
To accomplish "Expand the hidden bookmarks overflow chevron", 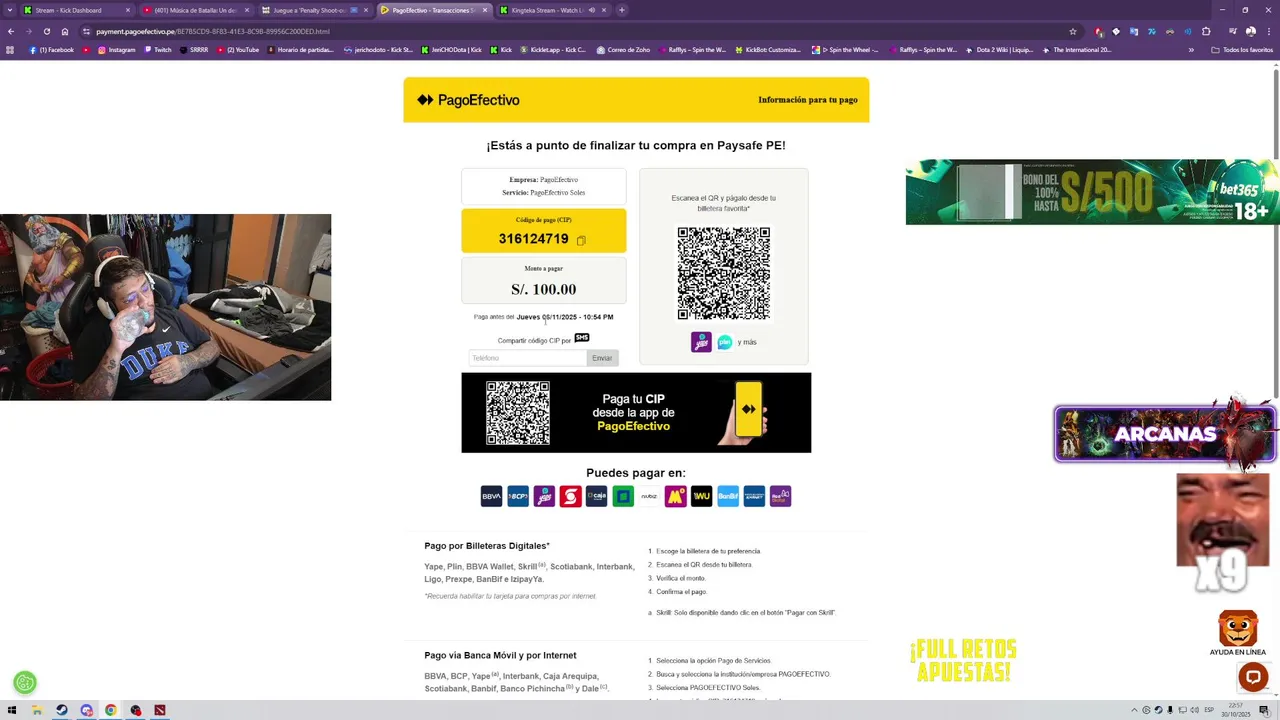I will pyautogui.click(x=1191, y=50).
